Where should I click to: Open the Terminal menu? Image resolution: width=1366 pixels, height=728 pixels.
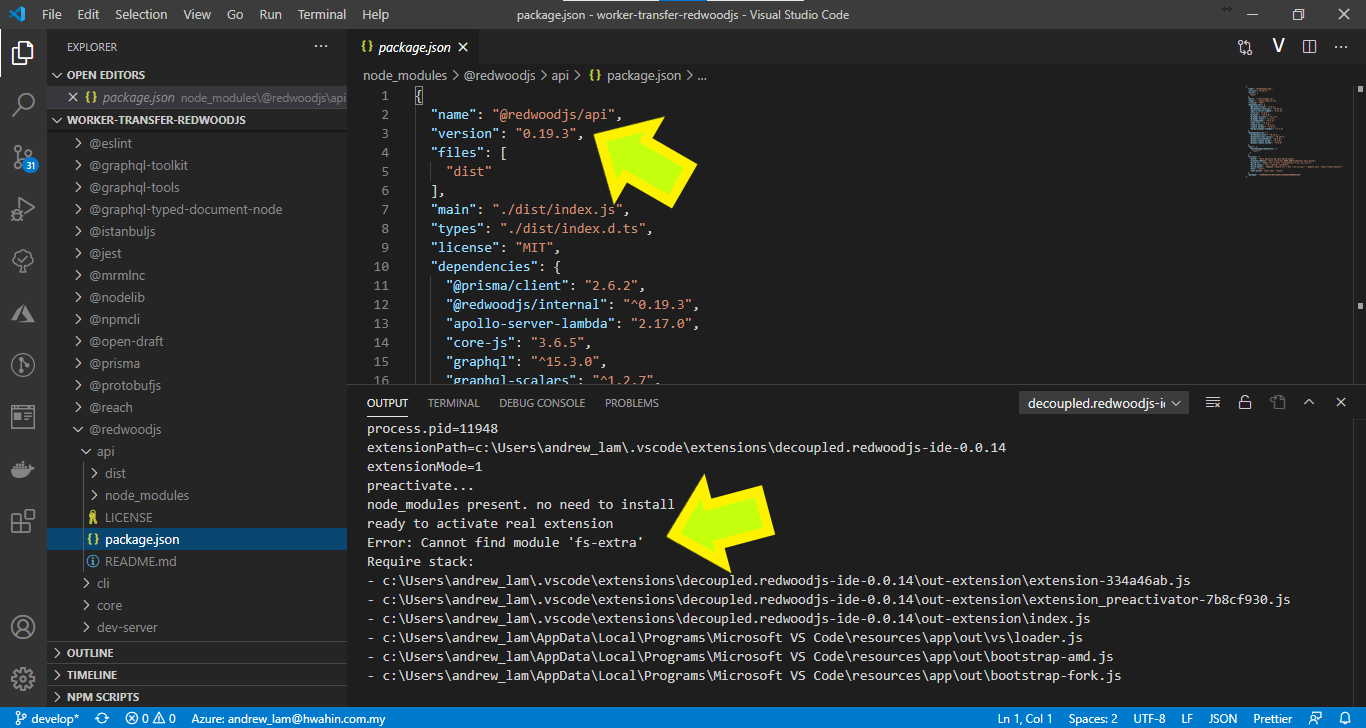coord(322,15)
